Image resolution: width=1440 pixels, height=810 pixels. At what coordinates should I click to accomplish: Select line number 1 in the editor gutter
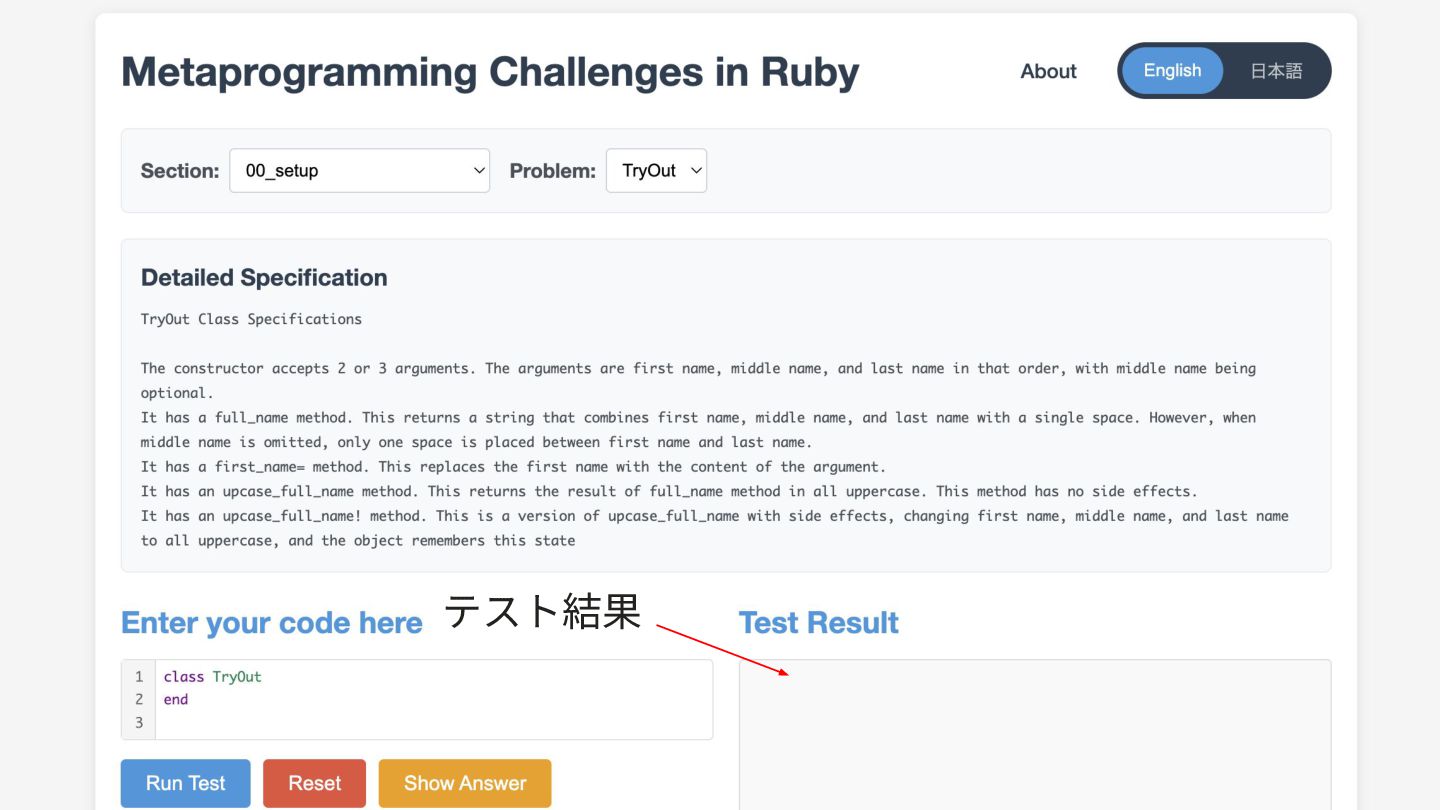point(139,677)
